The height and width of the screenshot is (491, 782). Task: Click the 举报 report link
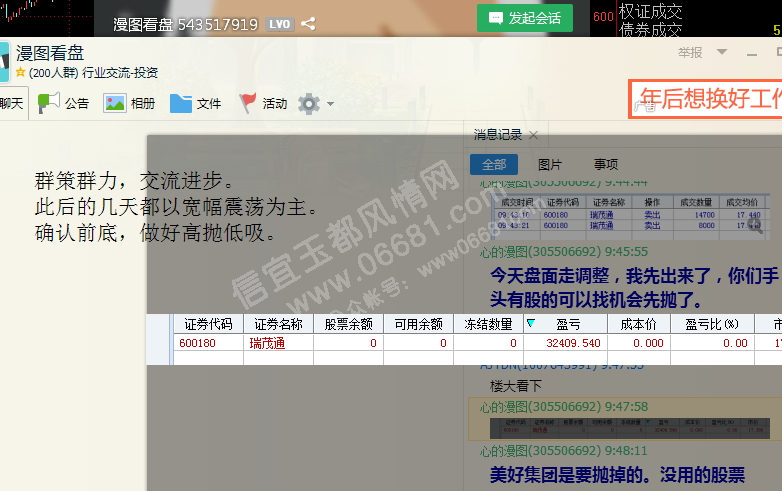point(690,52)
